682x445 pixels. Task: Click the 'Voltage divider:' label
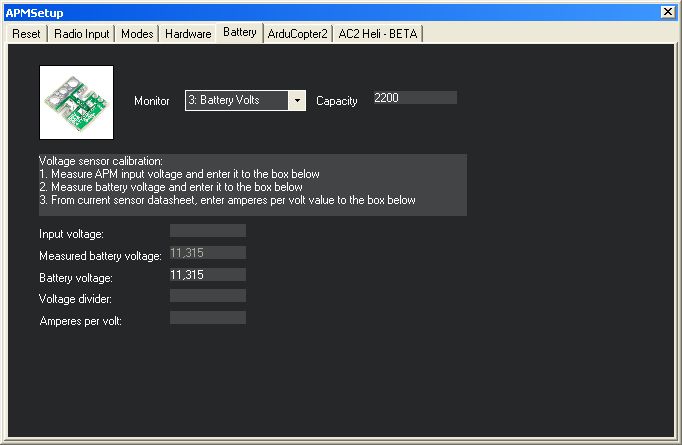point(75,299)
